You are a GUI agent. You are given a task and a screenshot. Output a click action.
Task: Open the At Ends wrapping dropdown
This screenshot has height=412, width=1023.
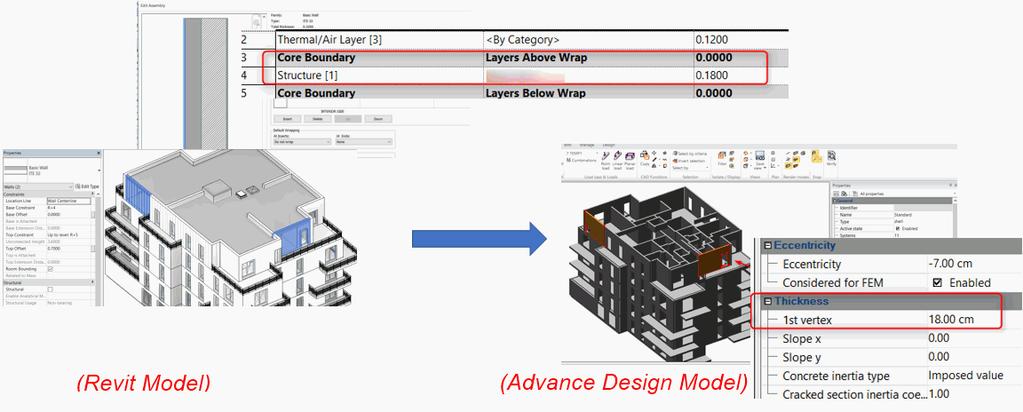[364, 142]
